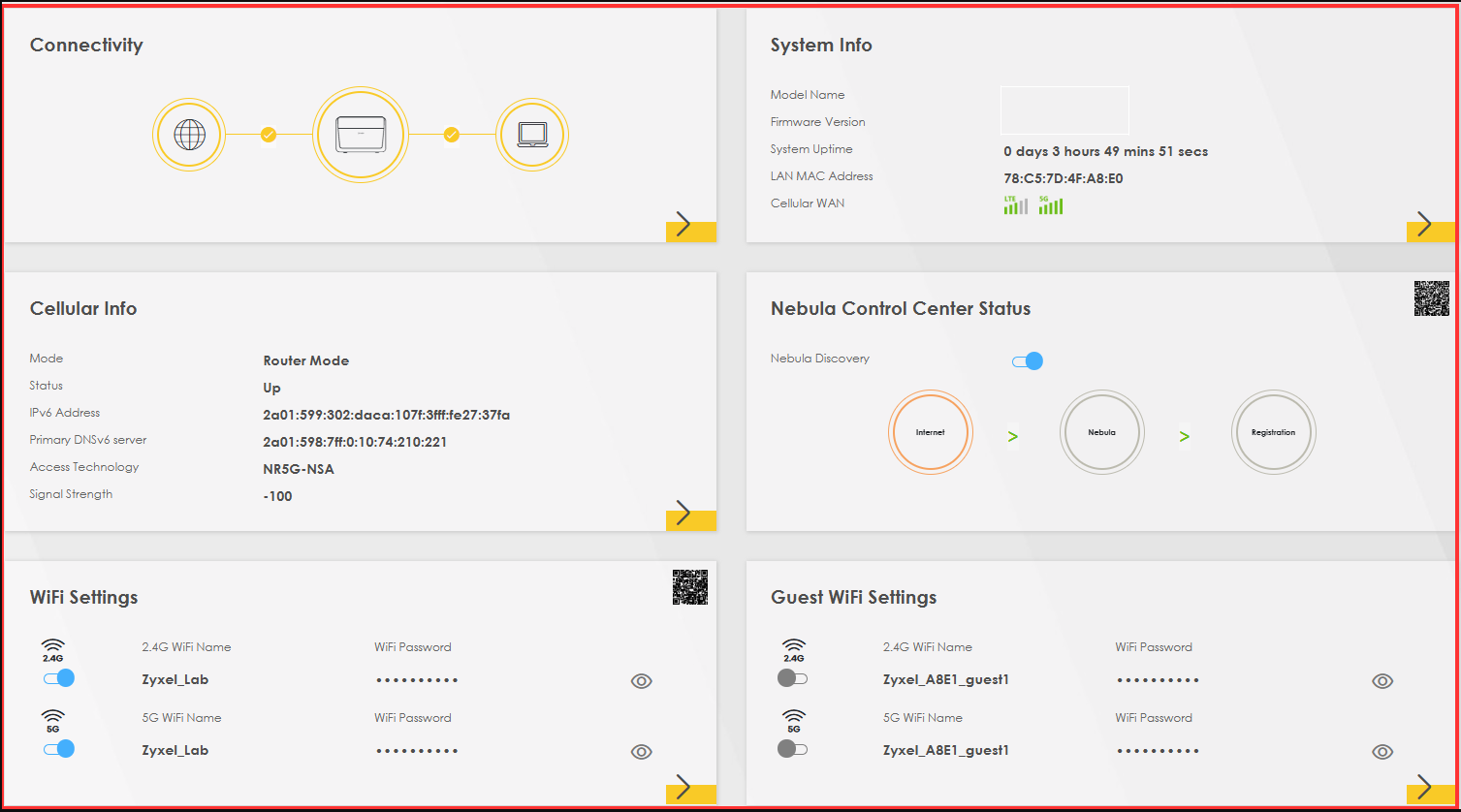
Task: Click the checkmark between globe and router
Action: (269, 135)
